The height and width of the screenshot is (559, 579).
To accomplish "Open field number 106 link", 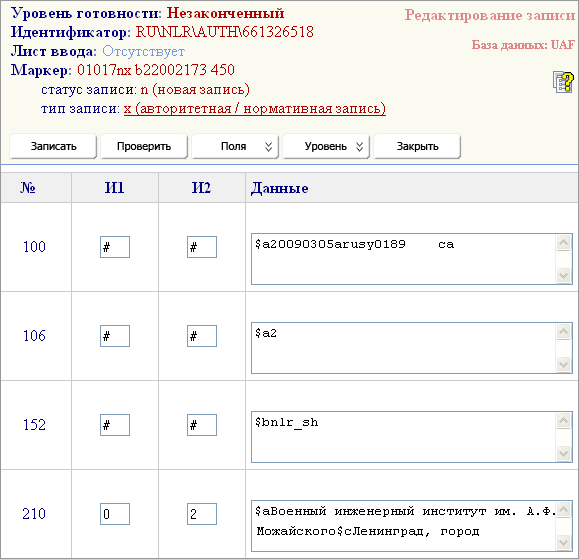I will tap(34, 336).
